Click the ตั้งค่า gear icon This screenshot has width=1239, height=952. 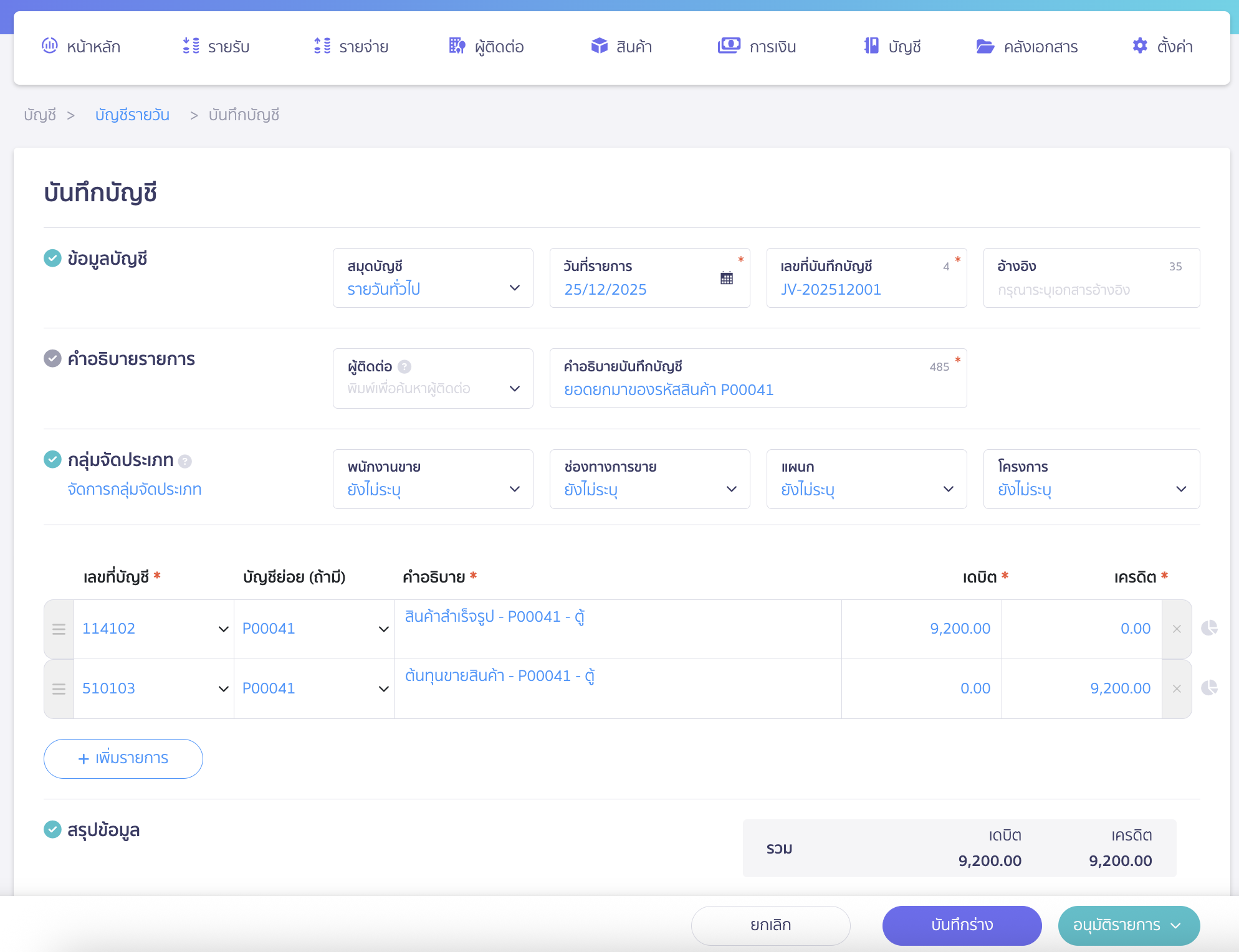point(1140,46)
